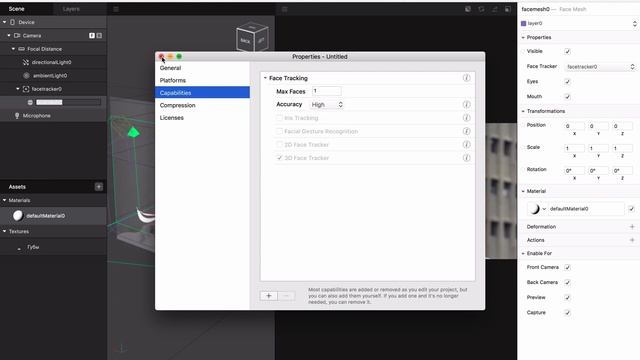Click the Microphone icon in Scene panel
Image resolution: width=640 pixels, height=360 pixels.
coord(17,116)
